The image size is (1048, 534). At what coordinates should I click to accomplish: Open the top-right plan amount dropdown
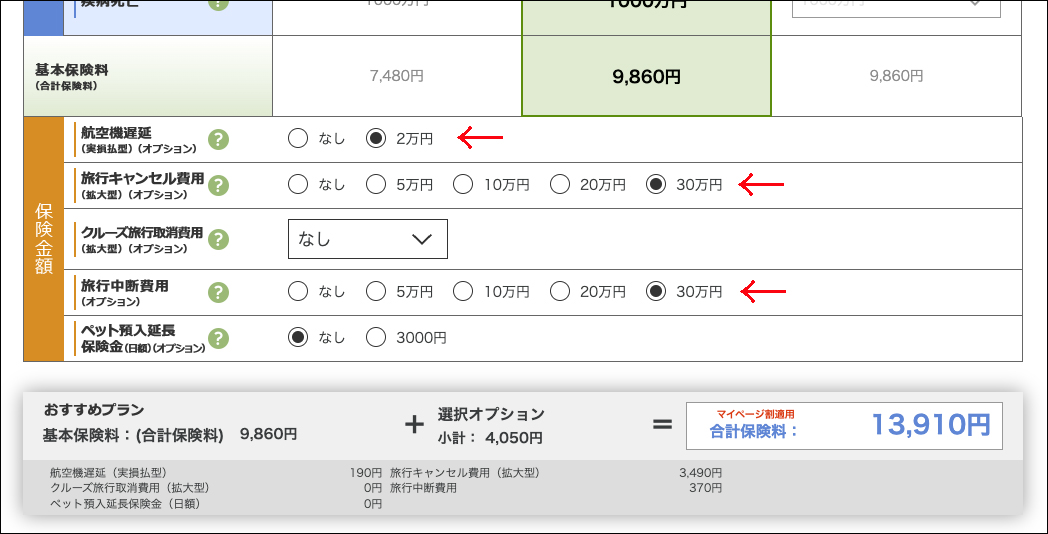(896, 6)
